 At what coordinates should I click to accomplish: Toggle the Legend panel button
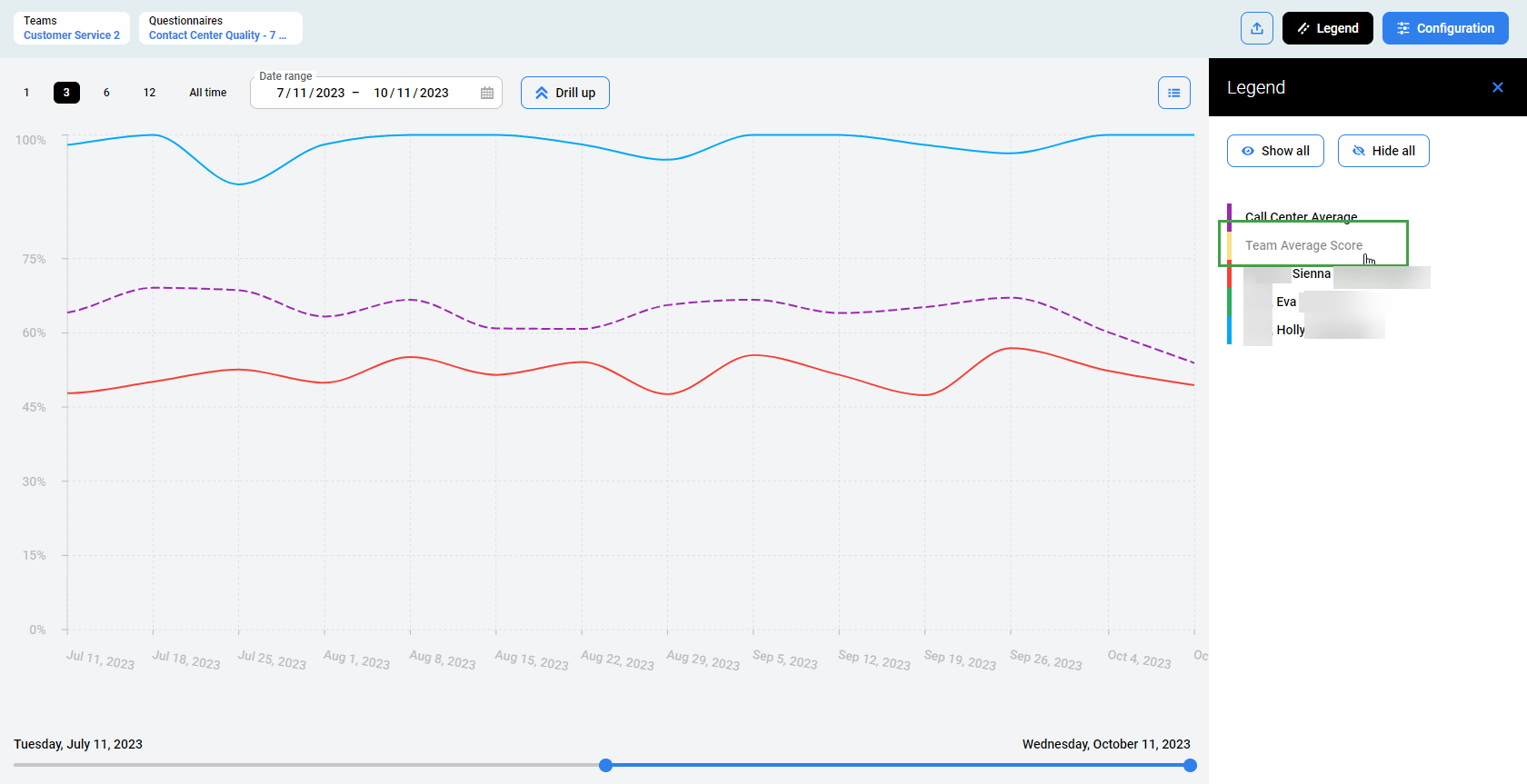coord(1327,28)
